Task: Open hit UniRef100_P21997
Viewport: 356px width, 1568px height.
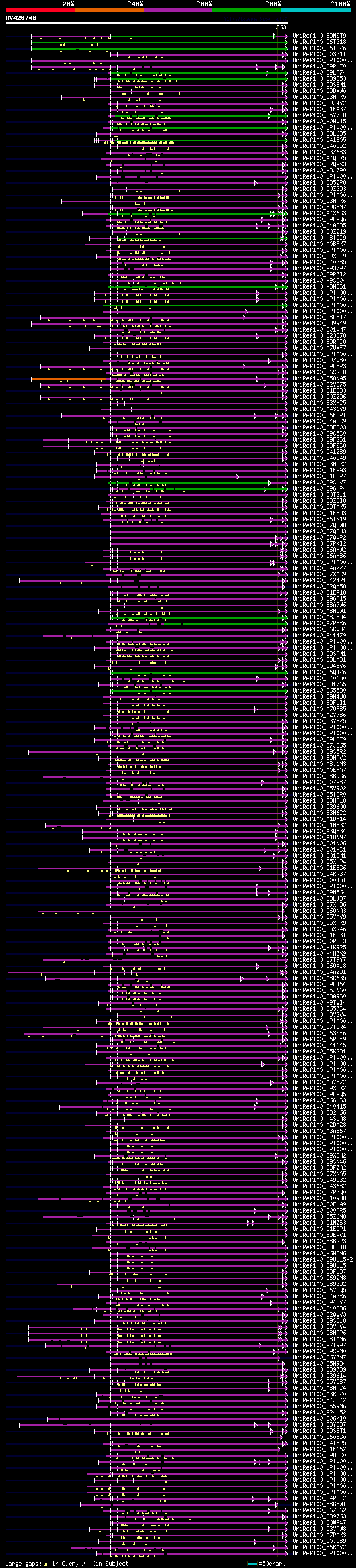Action: (319, 1345)
